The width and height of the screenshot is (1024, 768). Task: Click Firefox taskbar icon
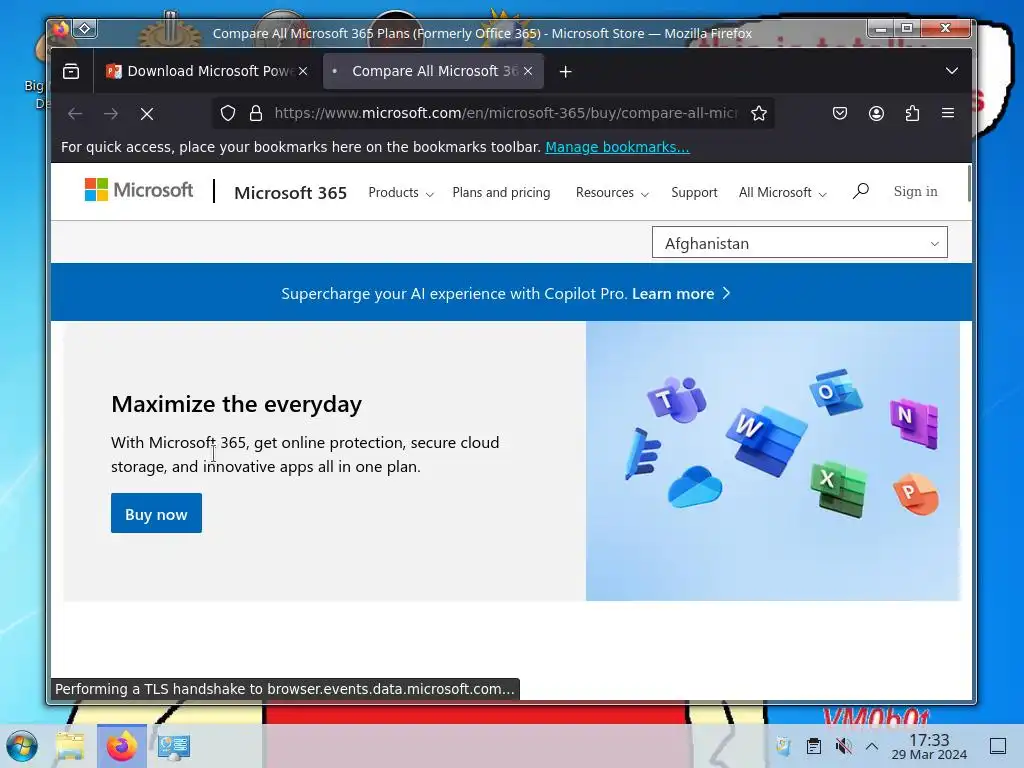(x=121, y=746)
